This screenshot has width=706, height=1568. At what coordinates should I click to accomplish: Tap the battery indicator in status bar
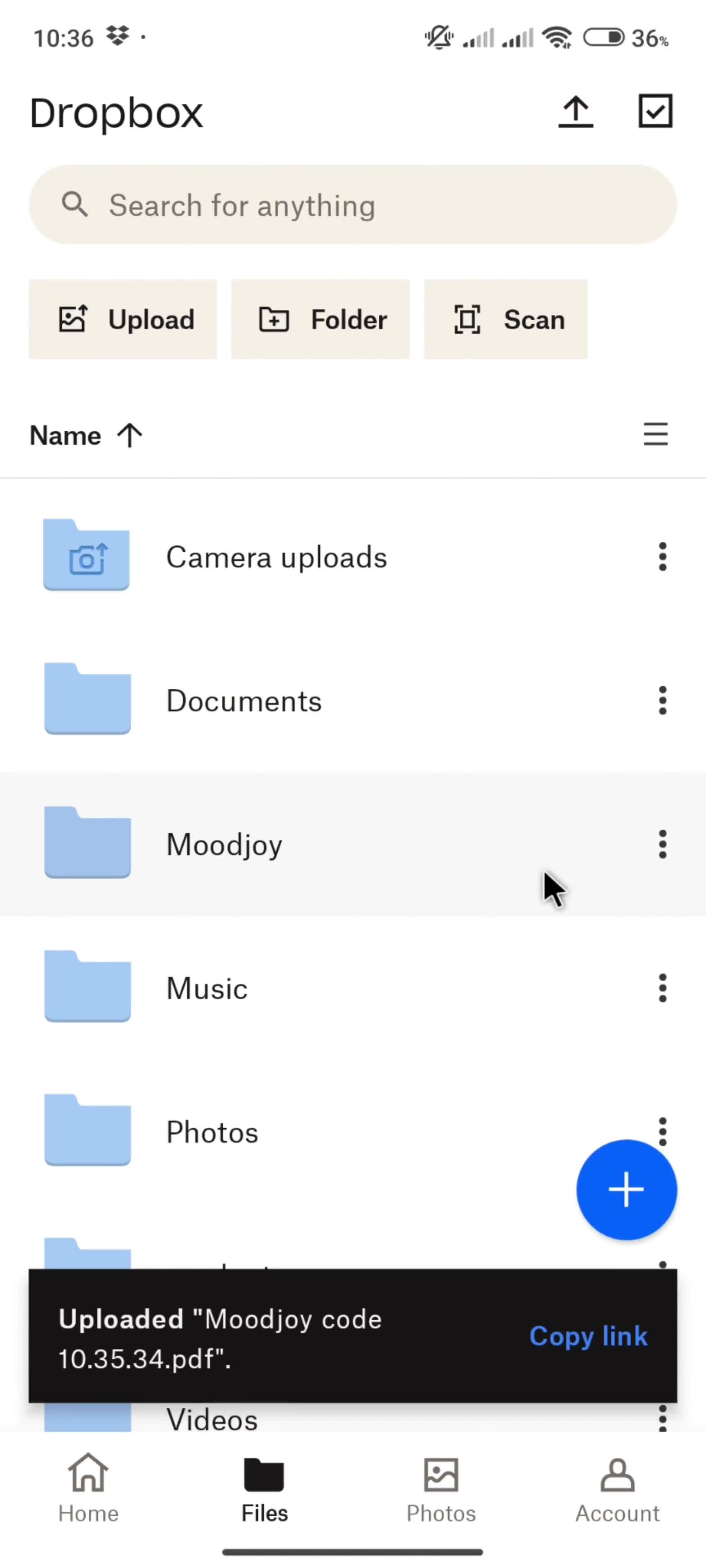coord(604,38)
